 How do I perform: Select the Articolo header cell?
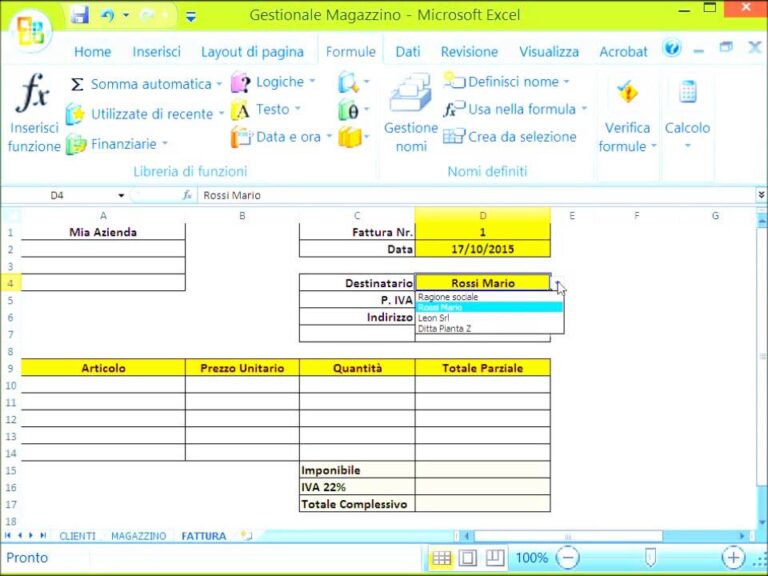click(x=103, y=368)
